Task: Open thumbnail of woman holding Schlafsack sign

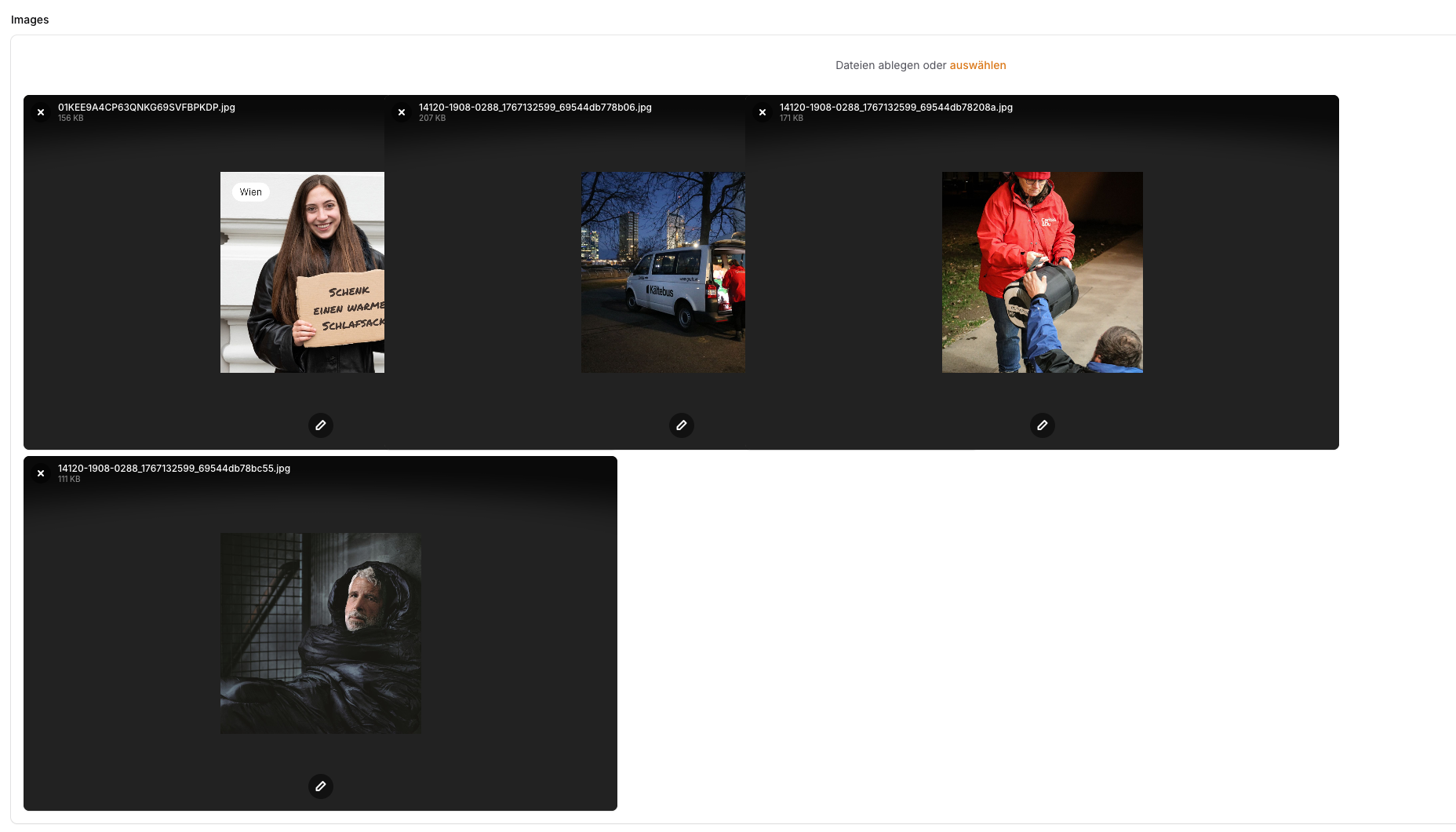Action: pos(302,272)
